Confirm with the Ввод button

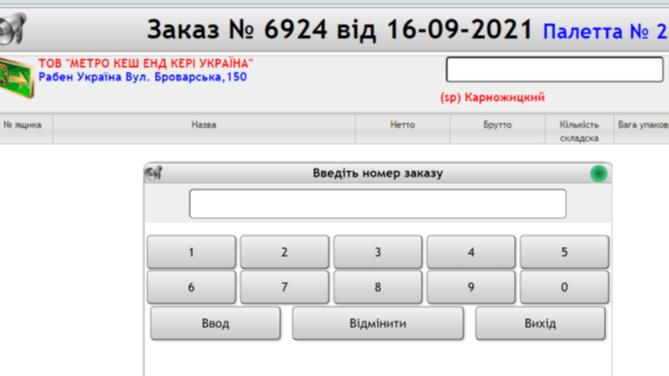[215, 323]
